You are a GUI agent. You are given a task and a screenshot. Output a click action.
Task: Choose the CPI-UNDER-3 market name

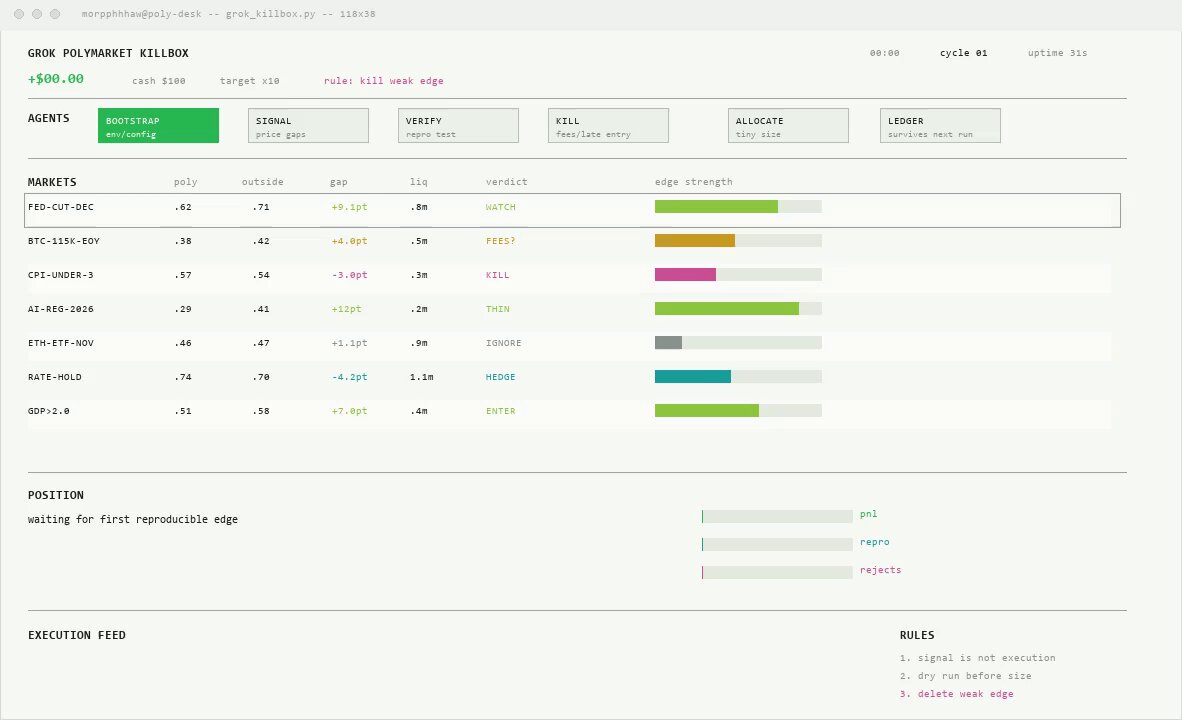[61, 275]
